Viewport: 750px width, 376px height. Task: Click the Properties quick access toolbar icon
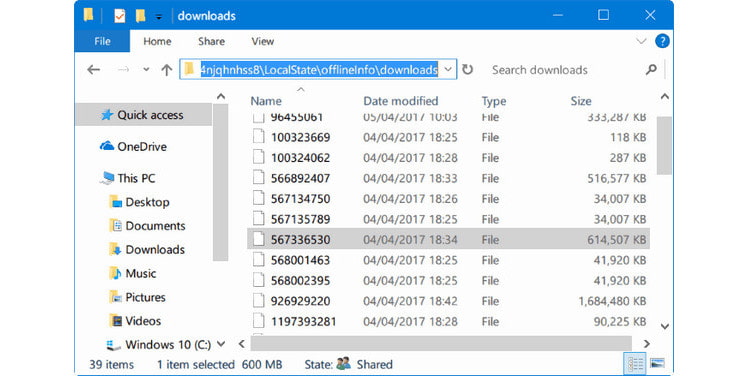pos(119,16)
